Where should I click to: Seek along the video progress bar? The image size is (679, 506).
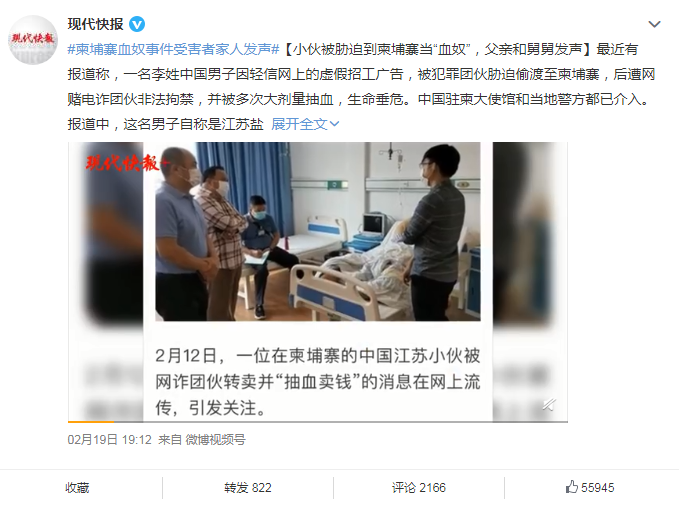[x=317, y=421]
